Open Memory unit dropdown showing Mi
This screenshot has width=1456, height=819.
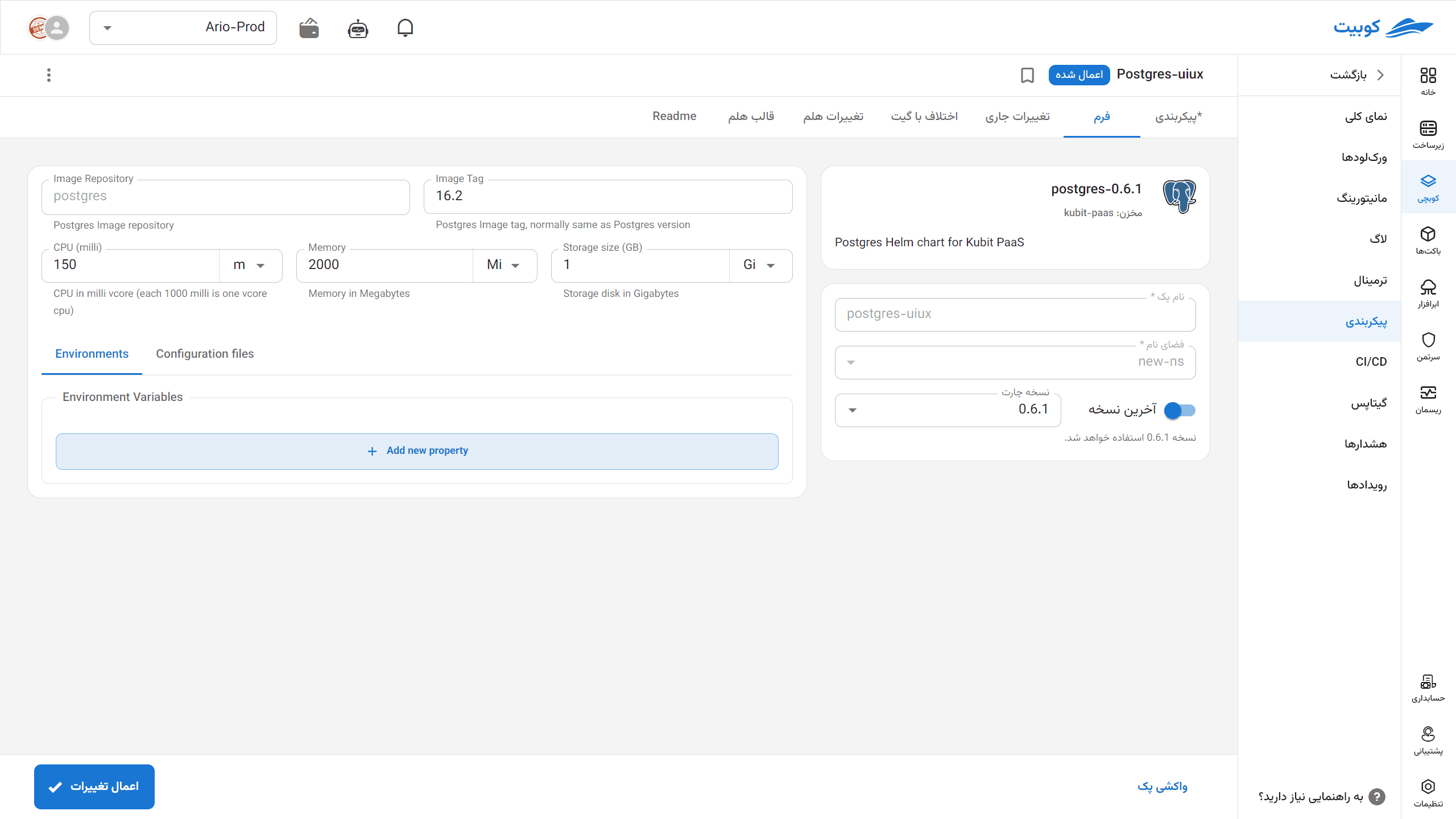click(x=504, y=265)
